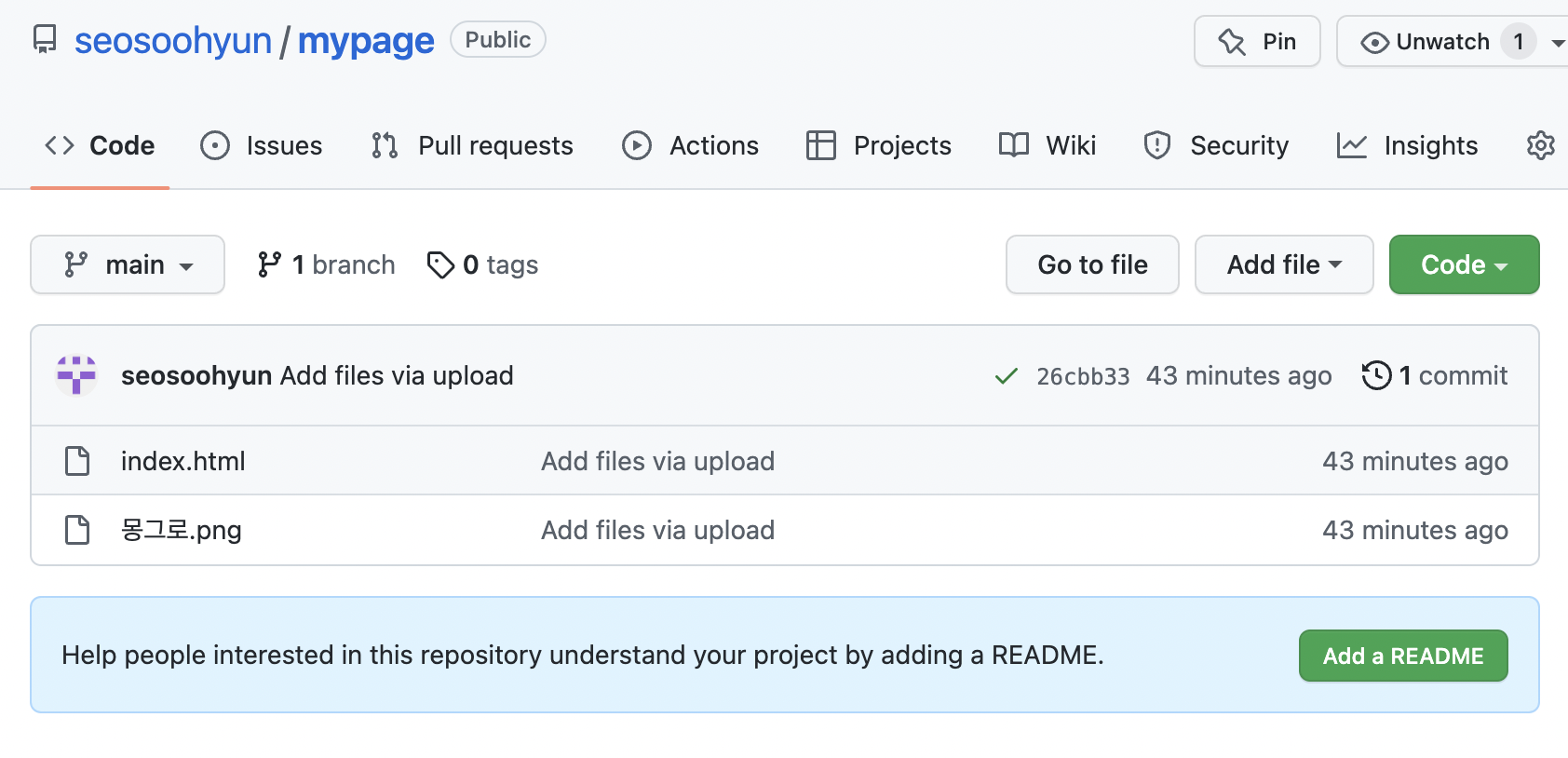1568x758 pixels.
Task: Pin the repository with the Pin button
Action: [x=1257, y=41]
